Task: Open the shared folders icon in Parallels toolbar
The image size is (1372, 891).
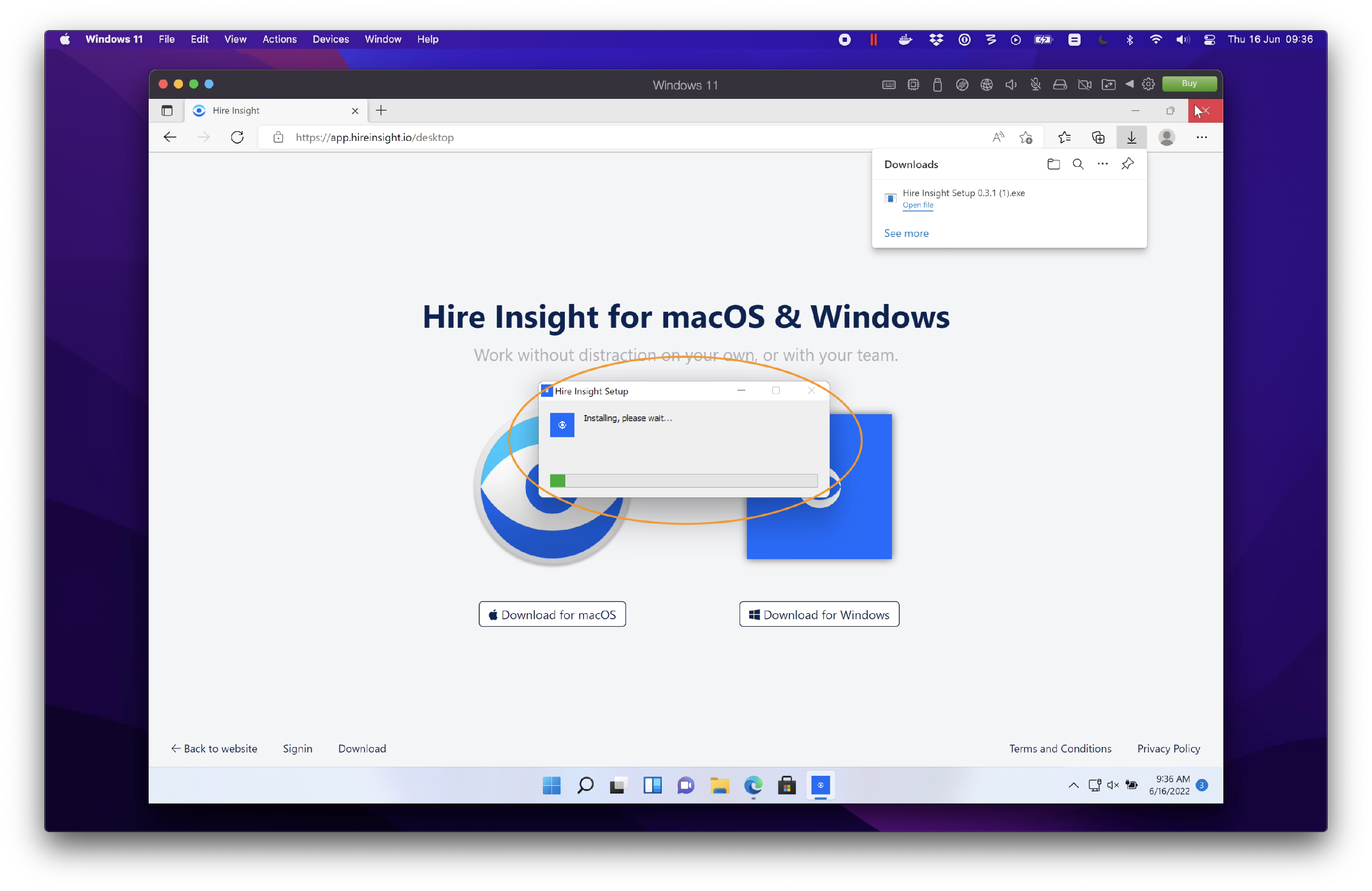Action: coord(1108,84)
